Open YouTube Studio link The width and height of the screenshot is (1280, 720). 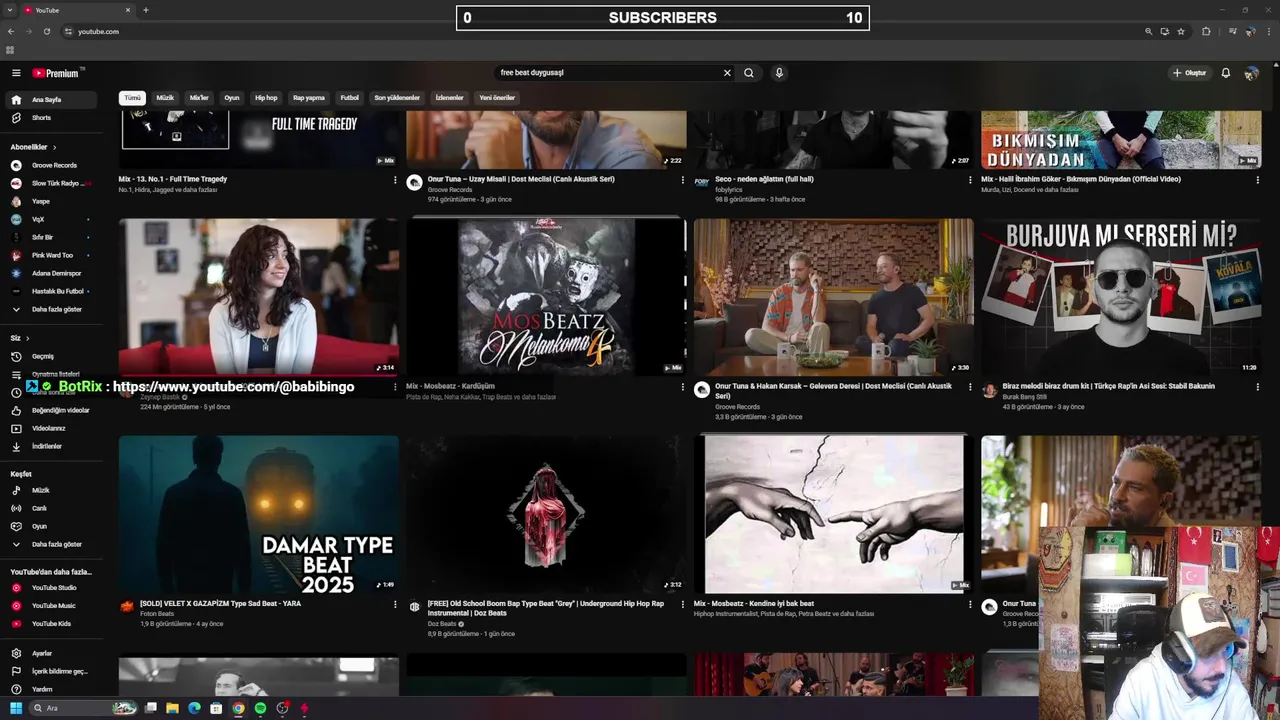tap(52, 588)
